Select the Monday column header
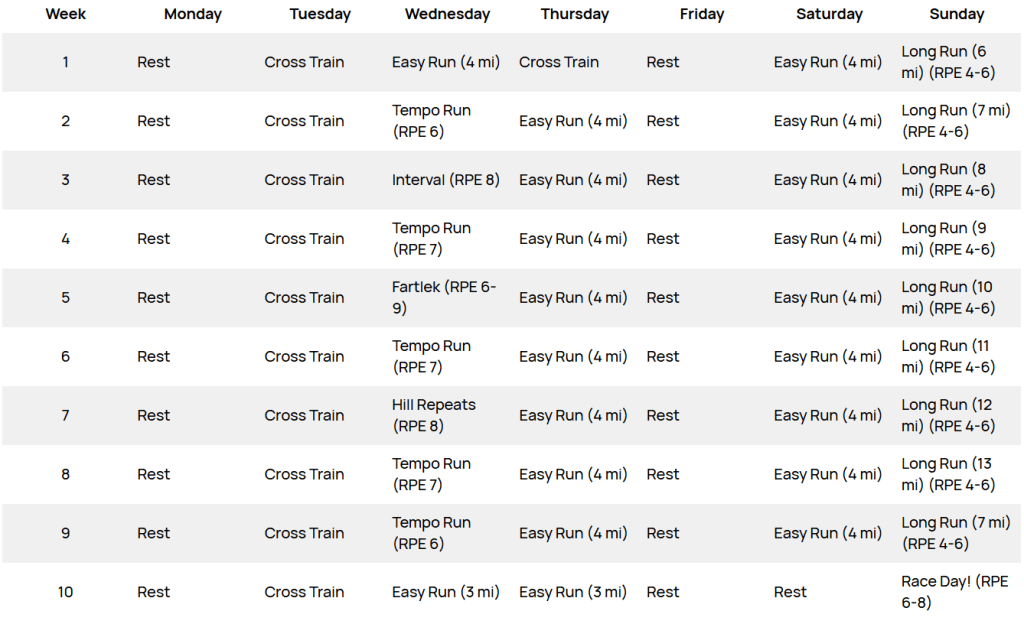The width and height of the screenshot is (1024, 624). [193, 14]
